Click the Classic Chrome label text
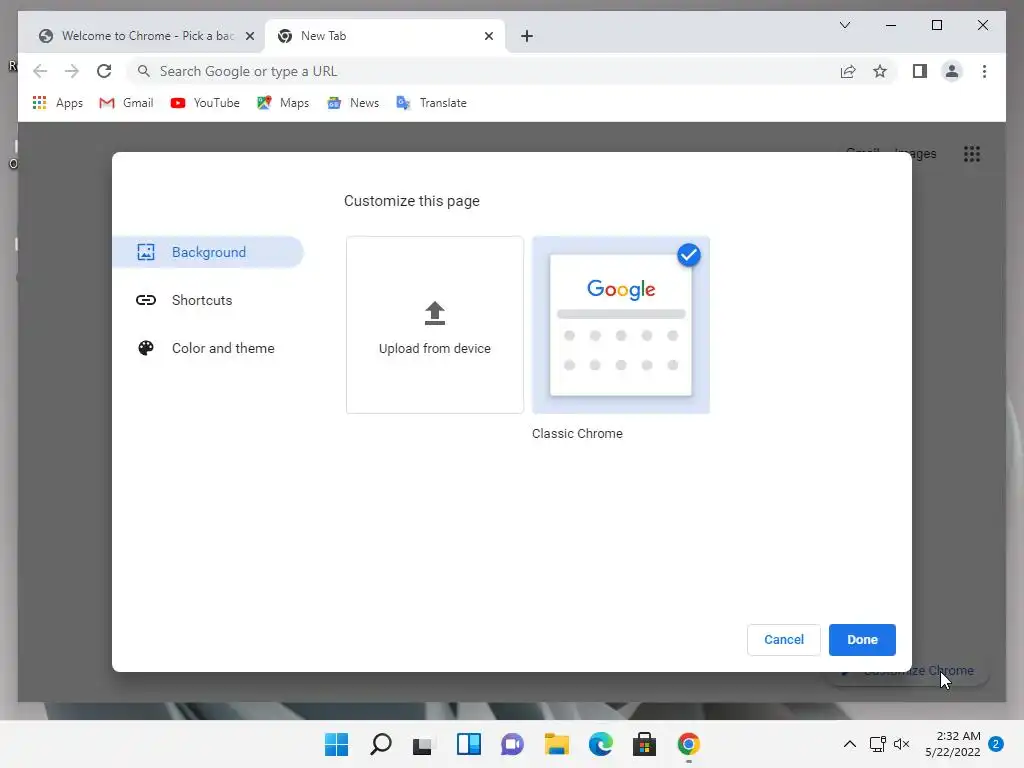 point(577,434)
